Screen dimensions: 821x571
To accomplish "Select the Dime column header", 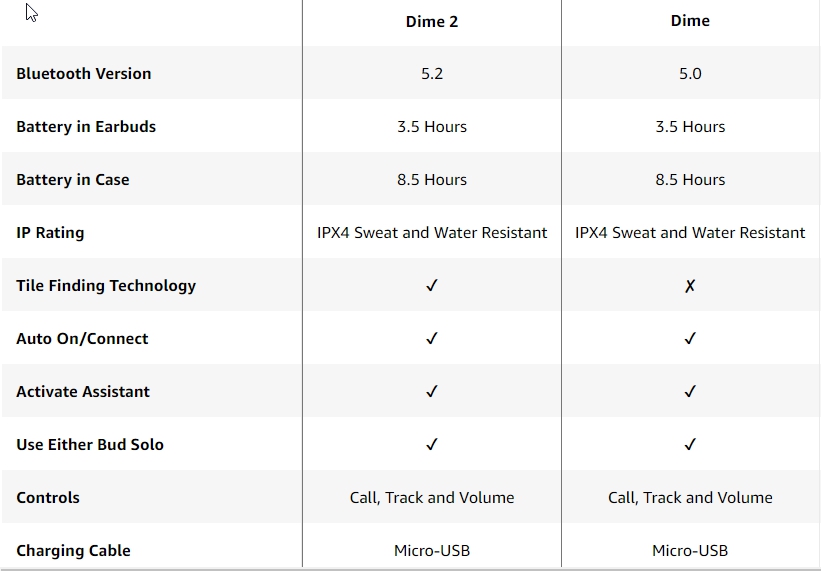I will pyautogui.click(x=690, y=21).
